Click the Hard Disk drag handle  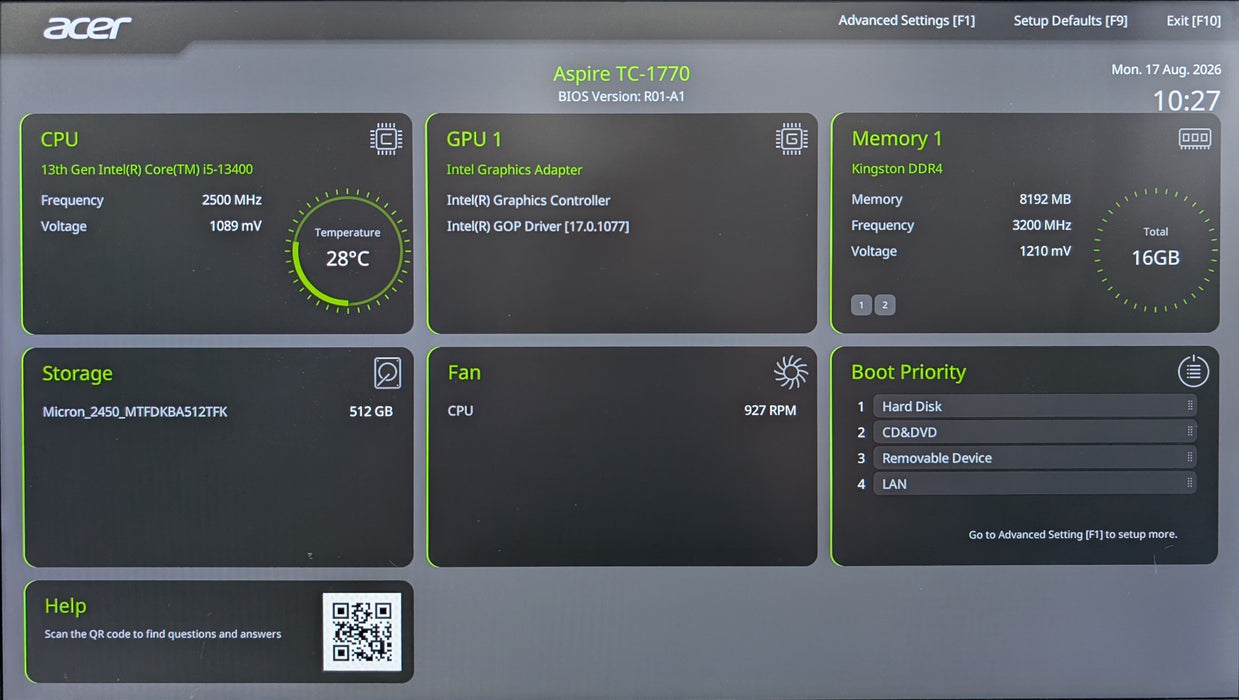1190,405
